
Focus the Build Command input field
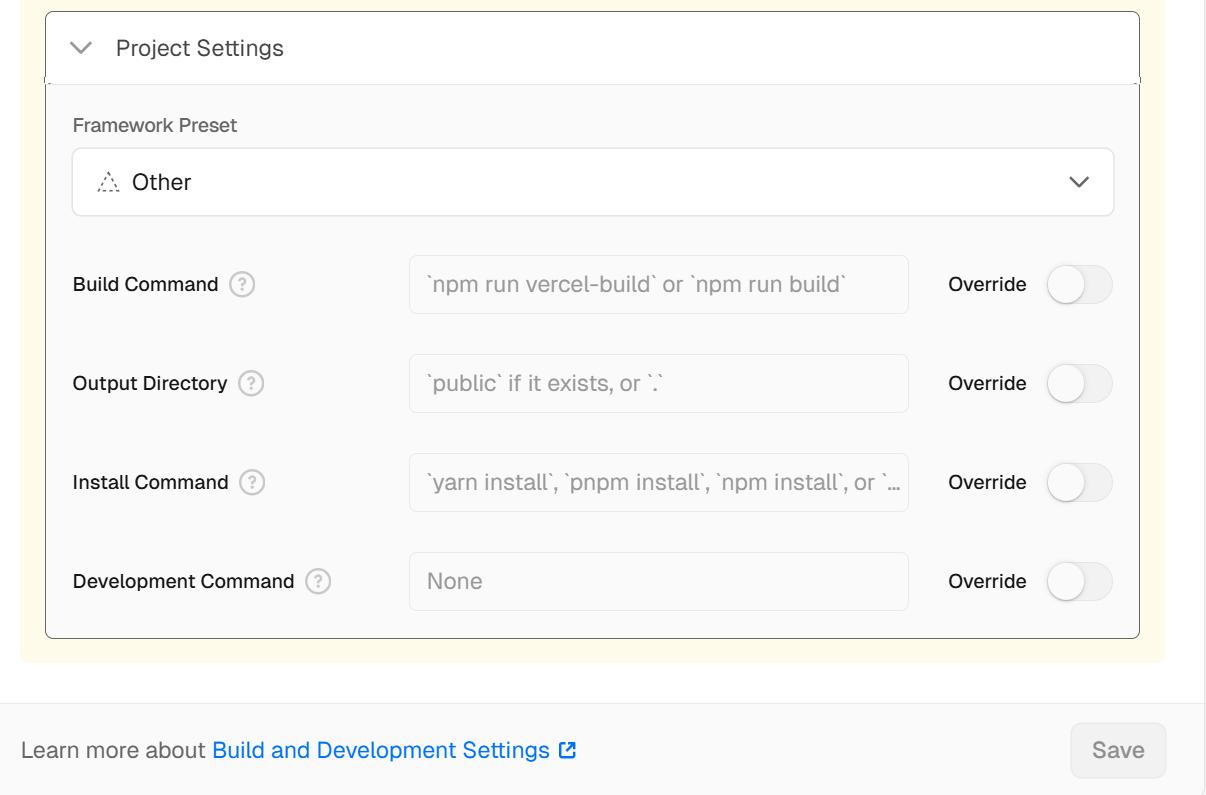click(x=658, y=285)
